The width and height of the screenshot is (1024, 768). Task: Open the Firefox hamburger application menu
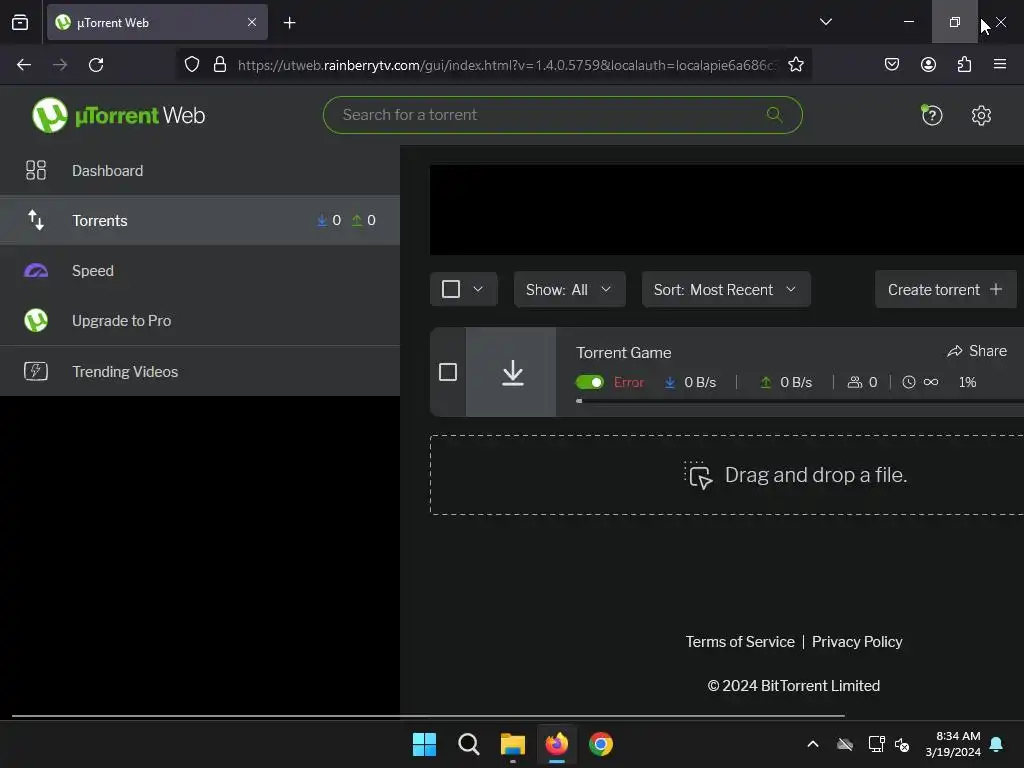tap(1000, 64)
